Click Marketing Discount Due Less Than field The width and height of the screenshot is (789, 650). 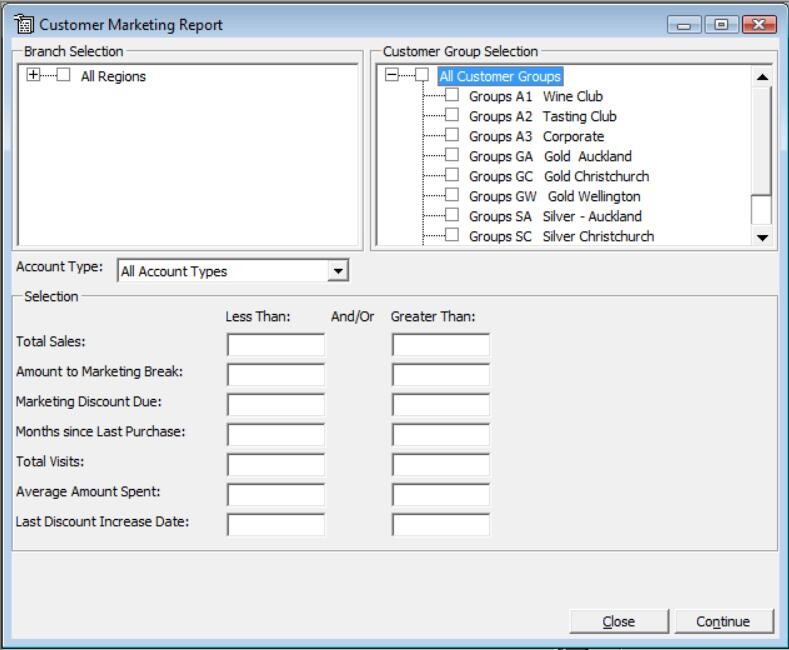276,404
